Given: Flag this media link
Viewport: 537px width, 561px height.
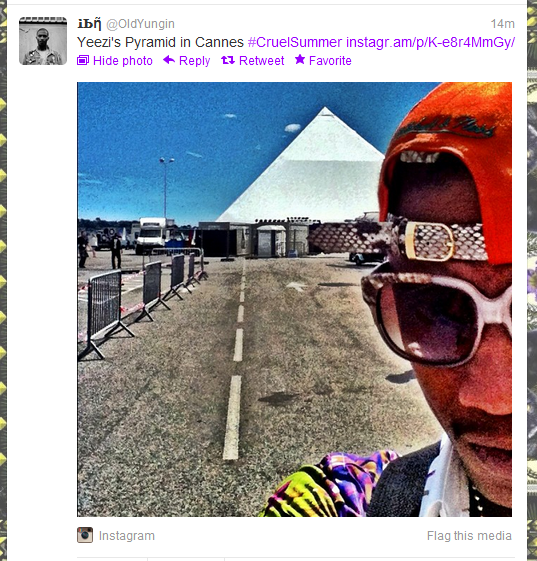Looking at the screenshot, I should click(469, 536).
